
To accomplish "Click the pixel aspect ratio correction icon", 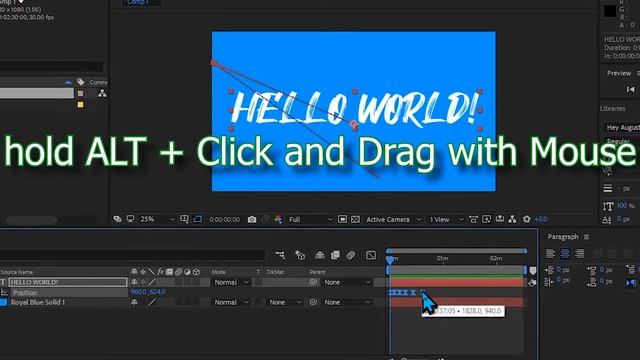I will [x=473, y=219].
